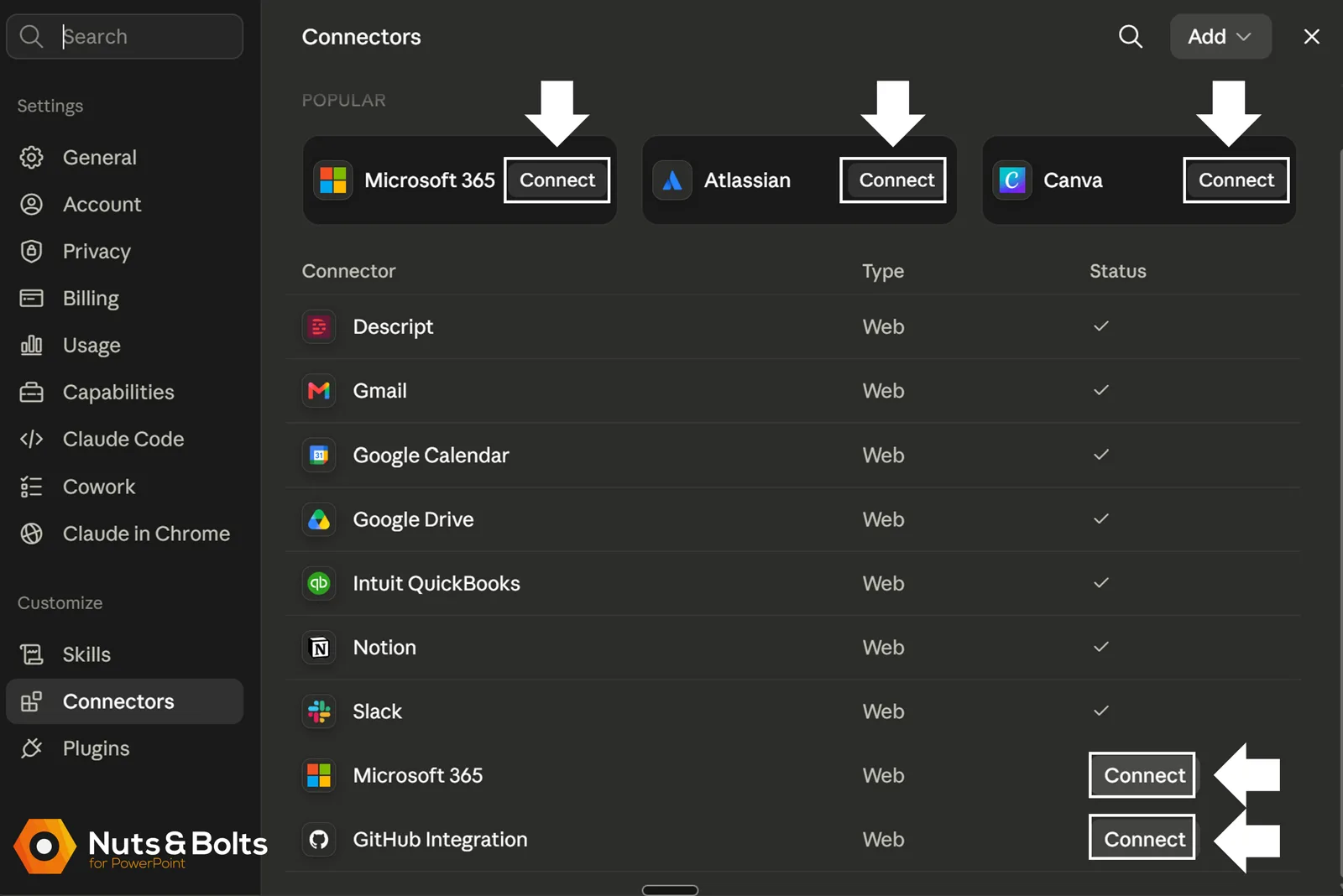The height and width of the screenshot is (896, 1343).
Task: Click the Intuit QuickBooks connector icon
Action: pyautogui.click(x=319, y=584)
